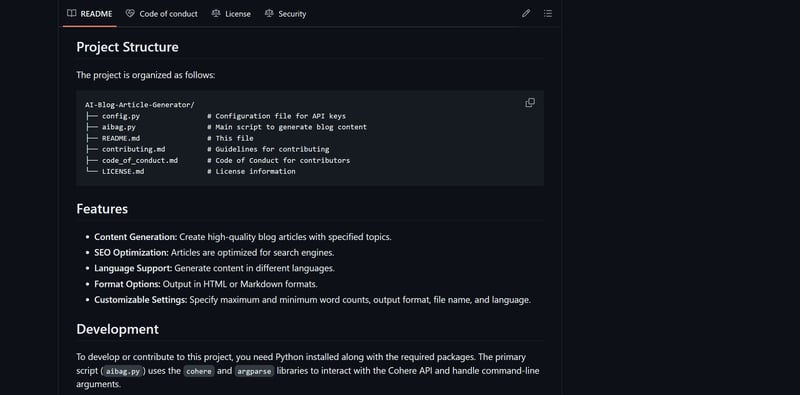Click the scale icon beside License
Screen dimensions: 800x395
(x=216, y=14)
